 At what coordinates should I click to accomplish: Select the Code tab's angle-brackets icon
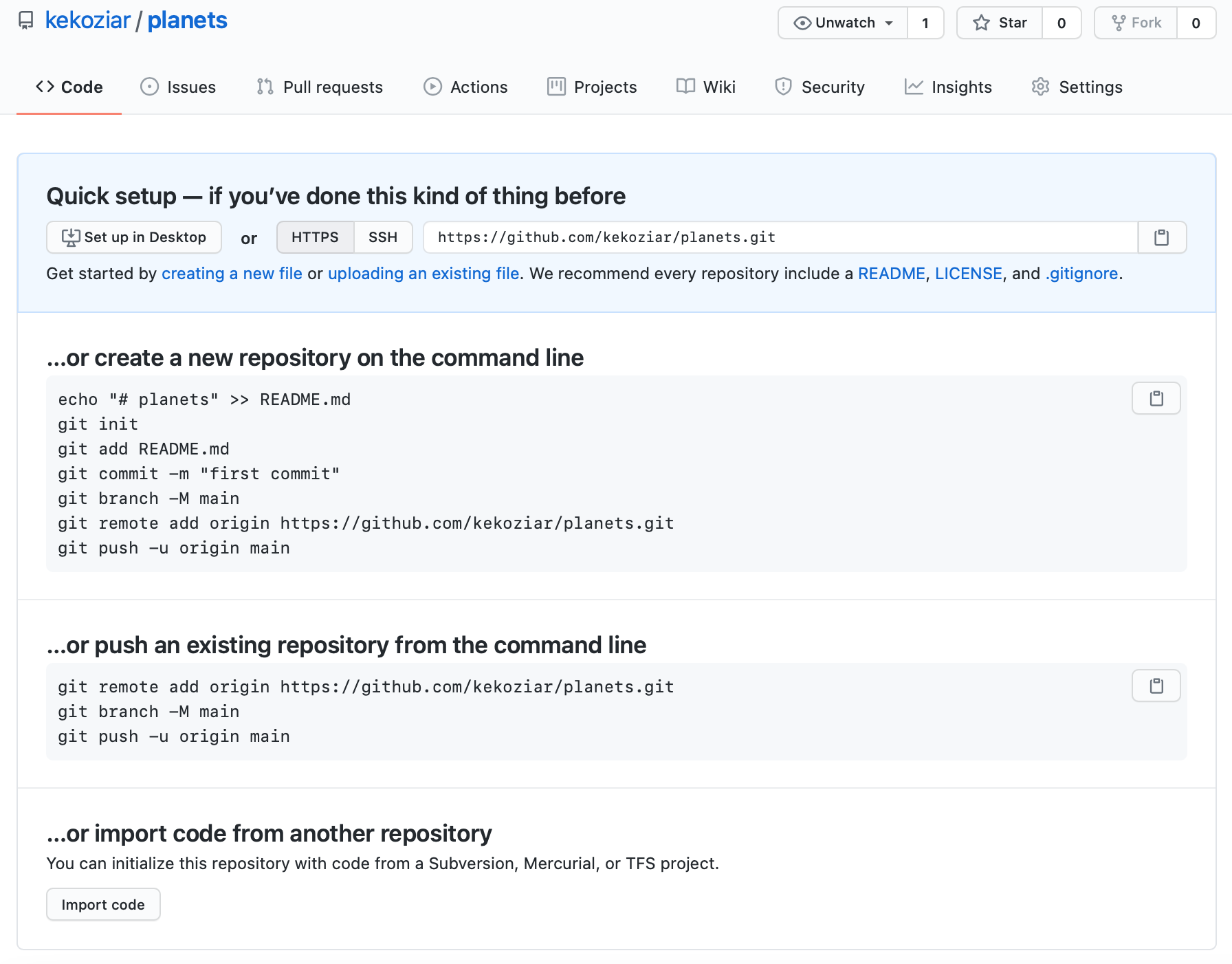pyautogui.click(x=46, y=87)
